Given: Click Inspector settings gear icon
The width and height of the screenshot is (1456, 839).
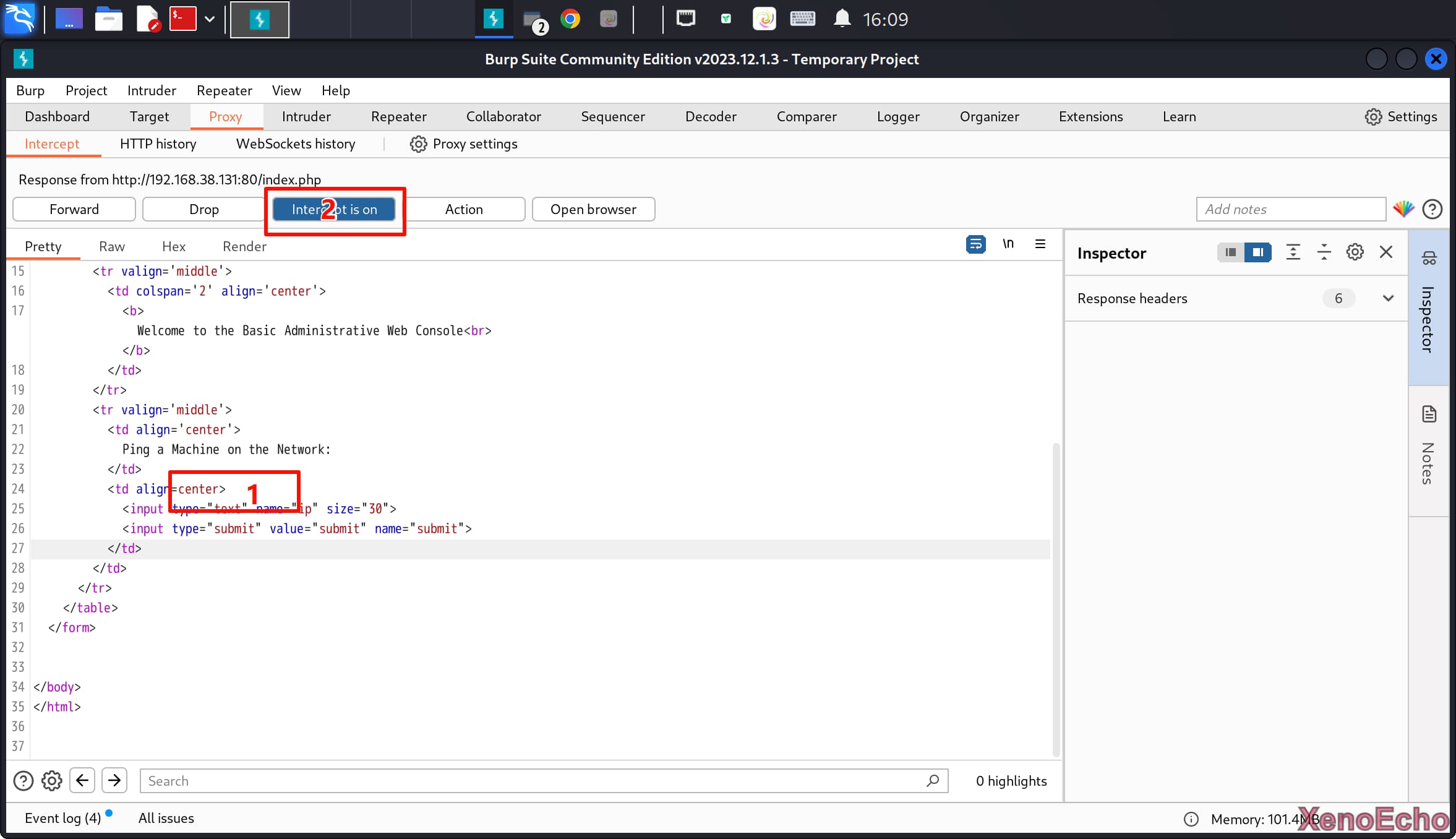Looking at the screenshot, I should [x=1355, y=252].
